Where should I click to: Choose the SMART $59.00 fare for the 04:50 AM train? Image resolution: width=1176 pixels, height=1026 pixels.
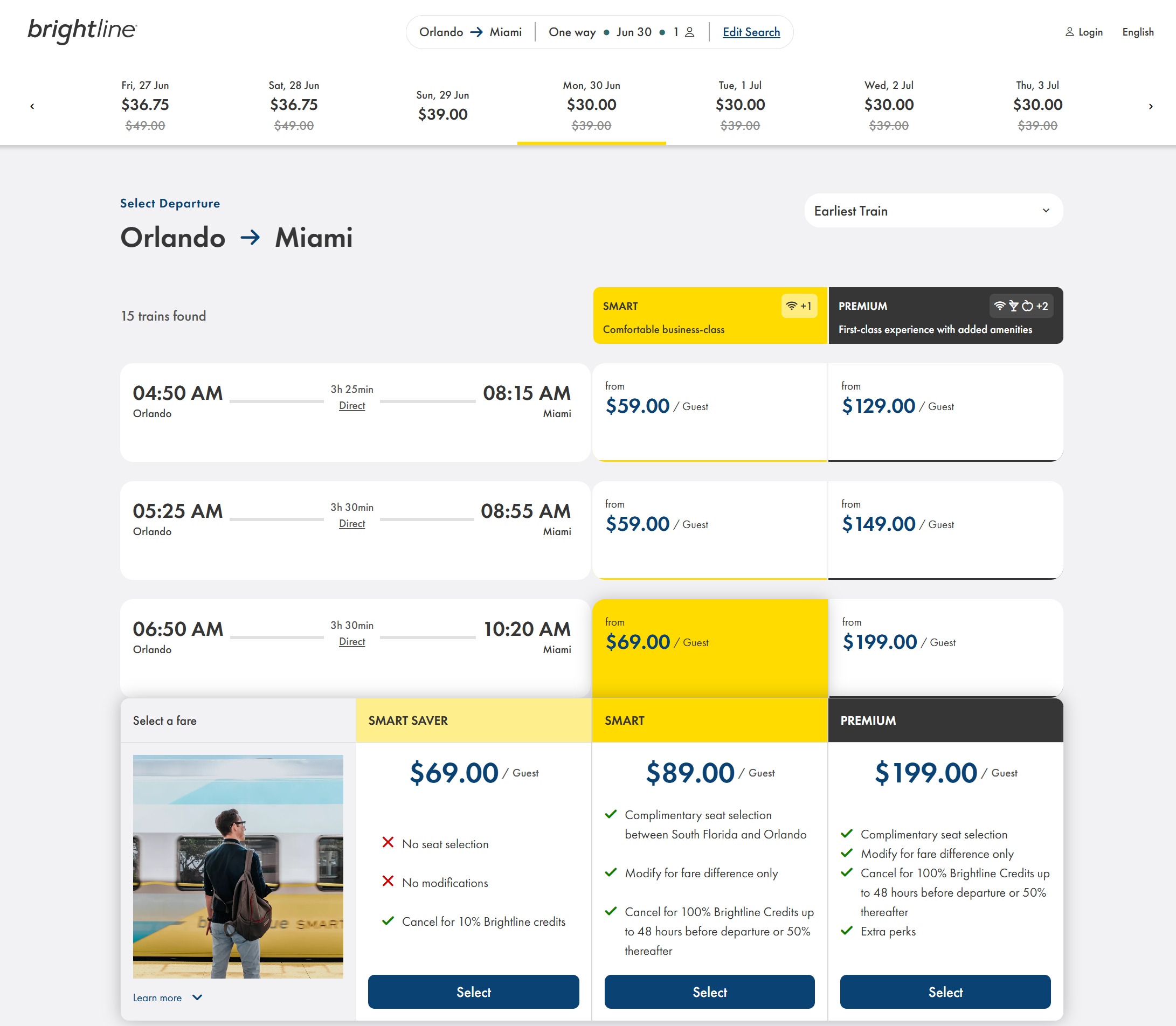[710, 412]
